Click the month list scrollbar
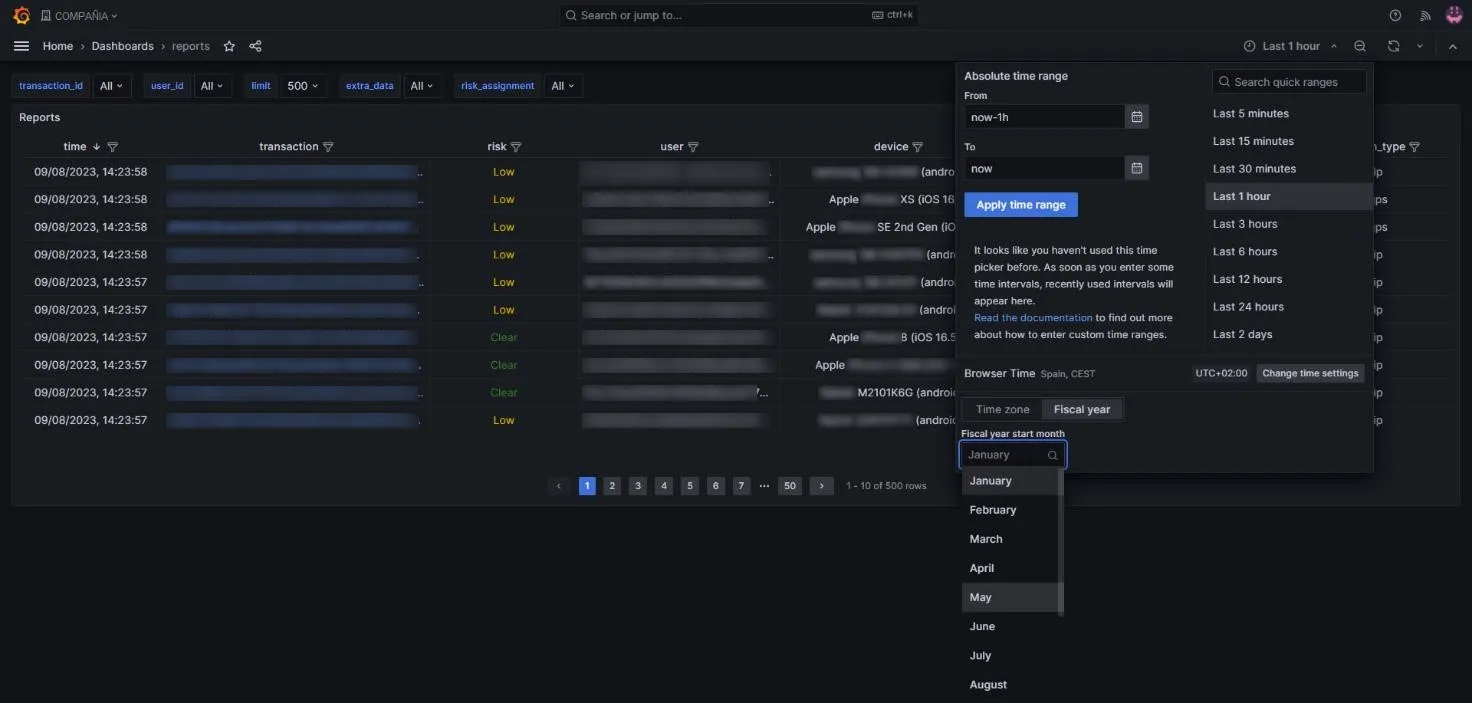 tap(1061, 541)
